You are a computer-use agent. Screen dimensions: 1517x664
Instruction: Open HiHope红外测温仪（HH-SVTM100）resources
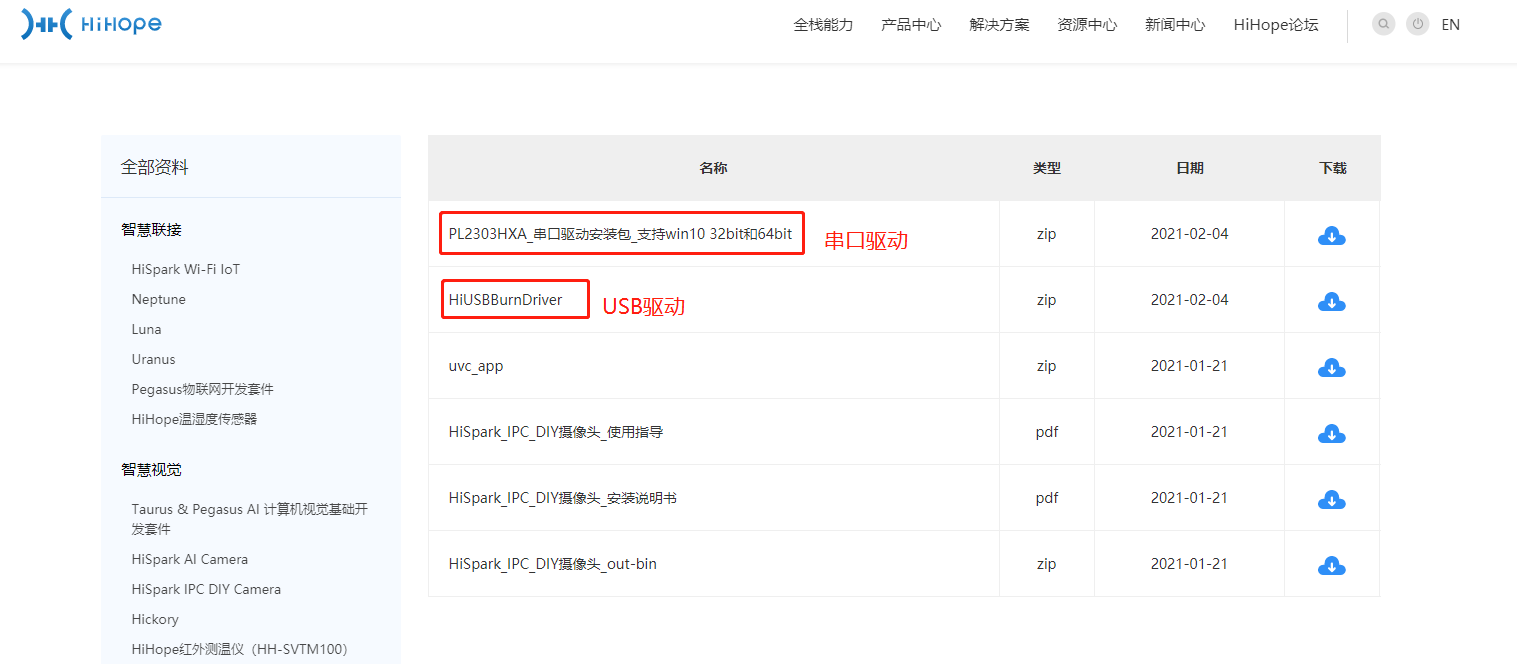[239, 649]
